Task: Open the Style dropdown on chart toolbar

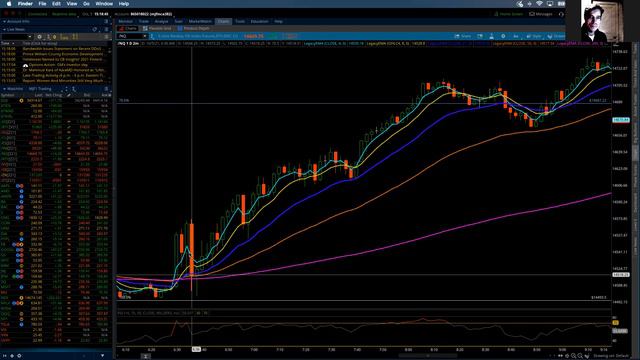Action: [533, 36]
